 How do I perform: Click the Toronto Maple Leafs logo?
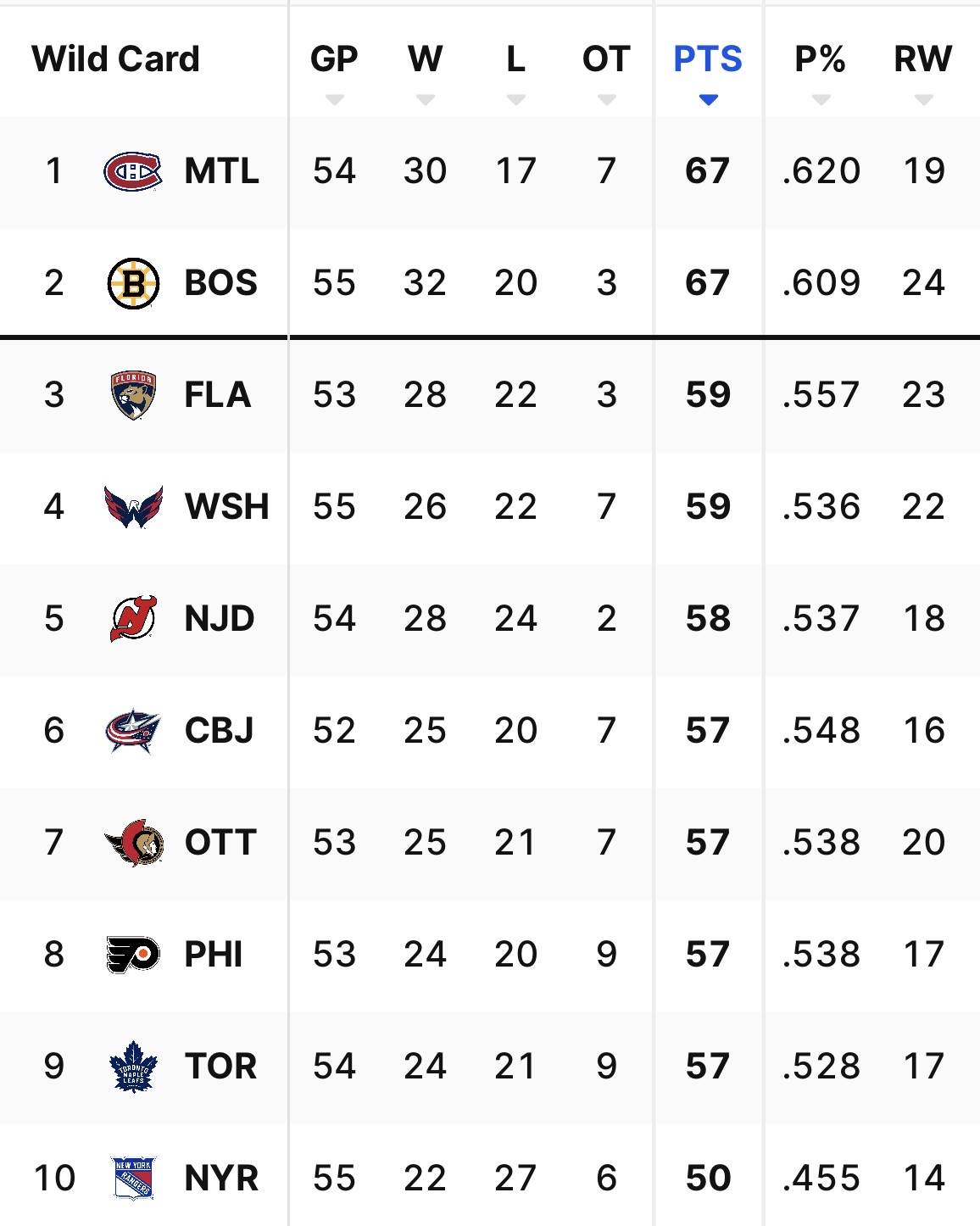coord(133,1067)
